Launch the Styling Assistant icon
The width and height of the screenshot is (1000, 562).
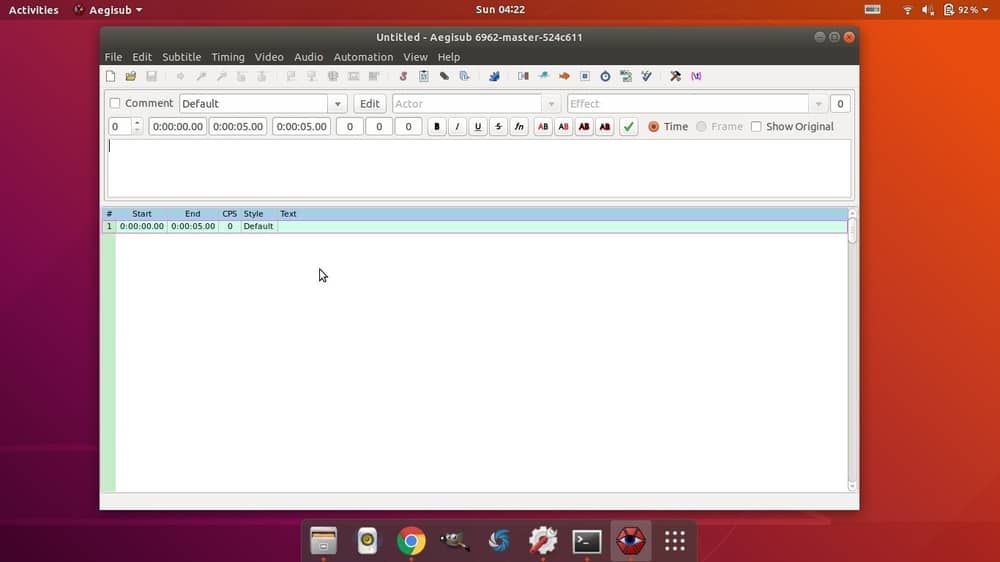pos(543,76)
